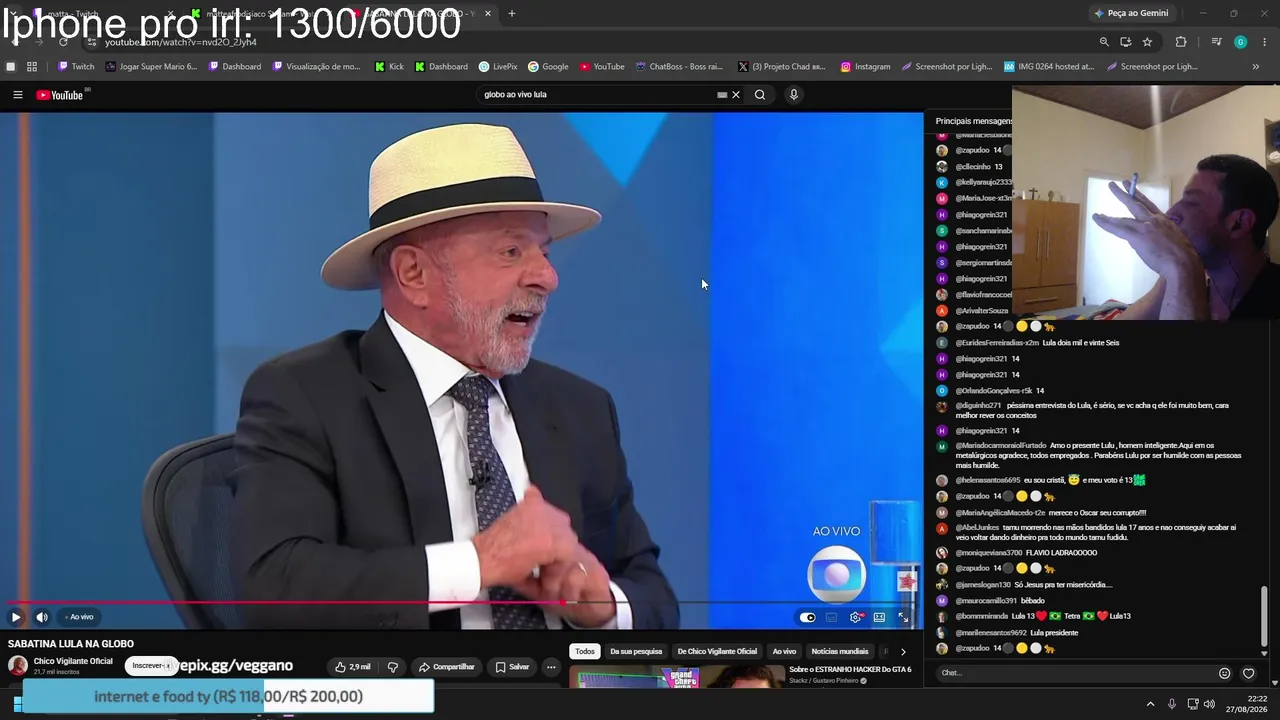Open the Chico Vigilante channel avatar

(x=18, y=666)
